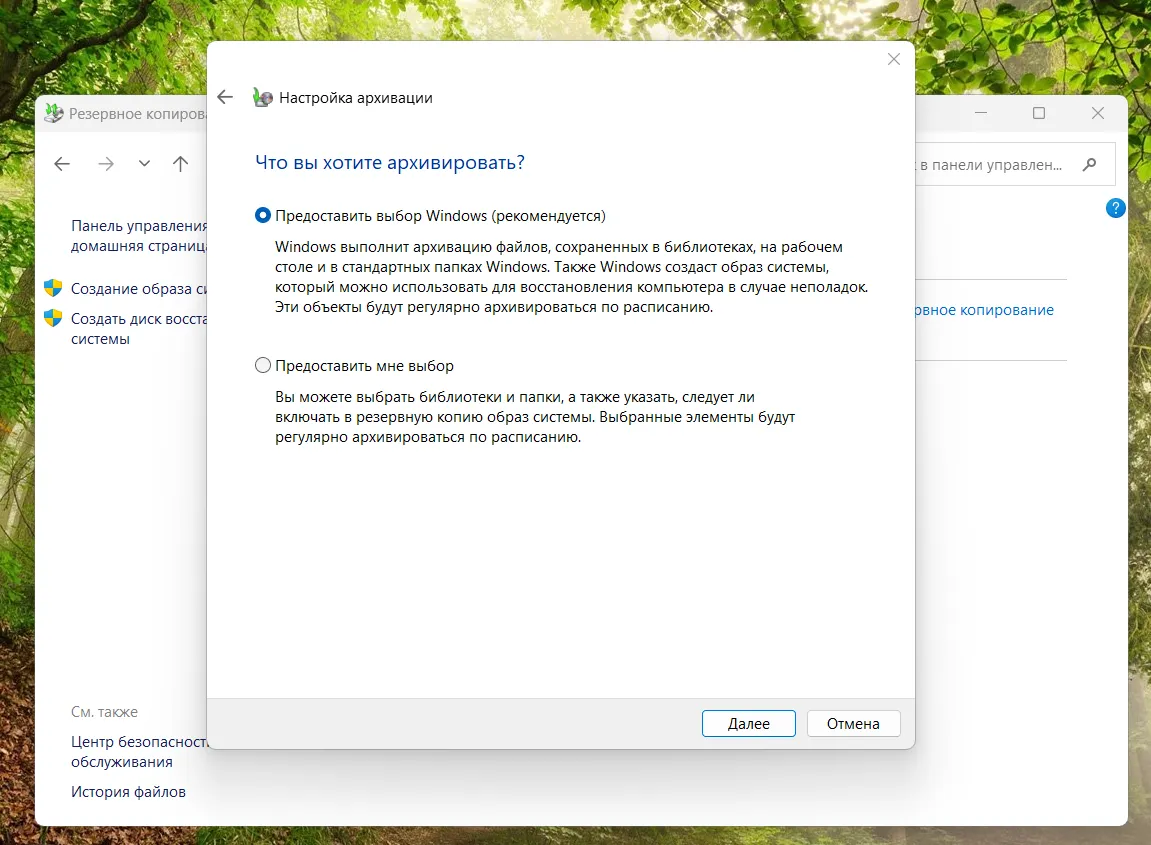Close the Настройка архивации dialog
Screen dimensions: 1151x845
[893, 60]
